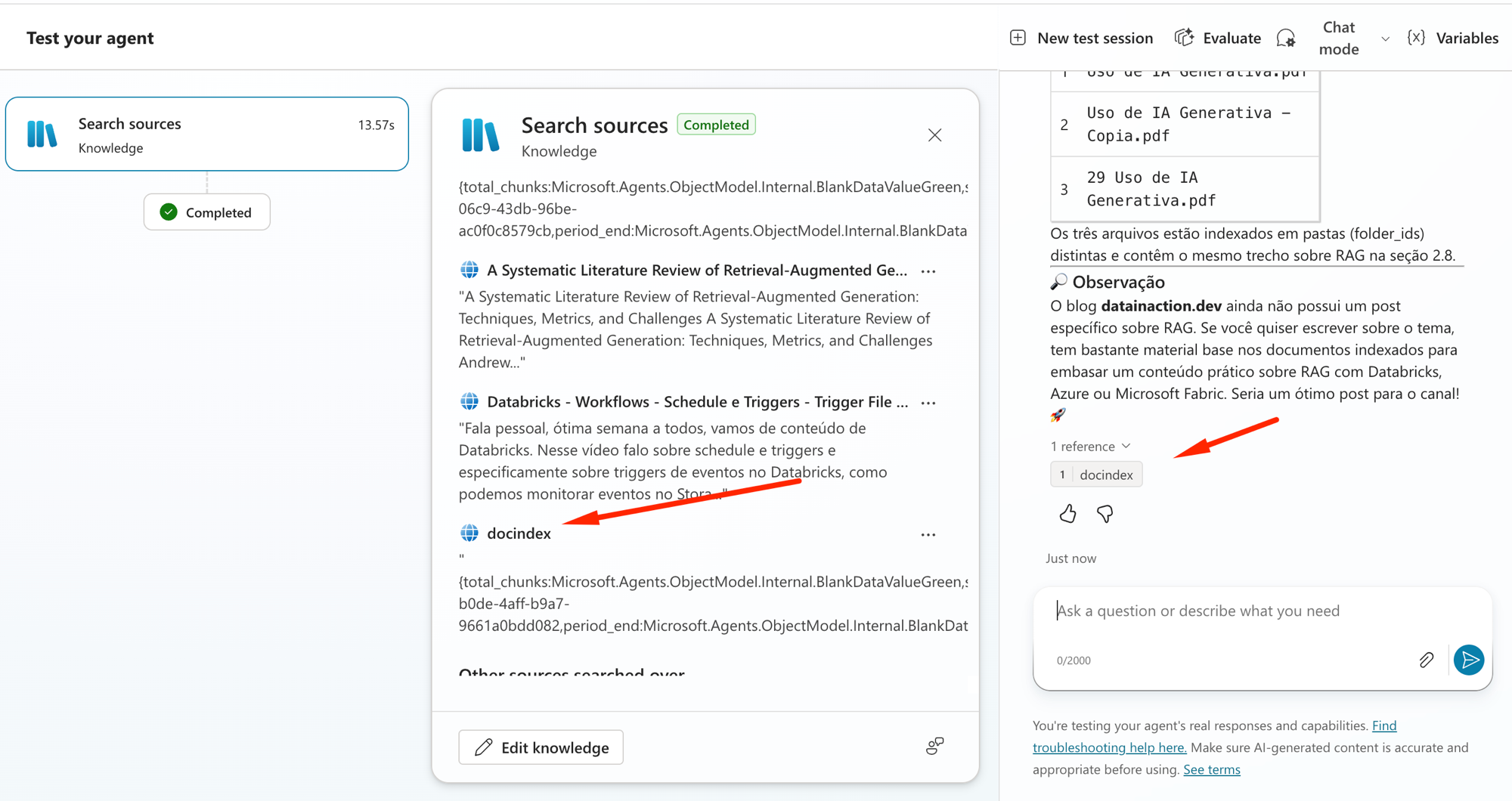1512x801 pixels.
Task: Click the paperclip attach file icon
Action: (x=1426, y=660)
